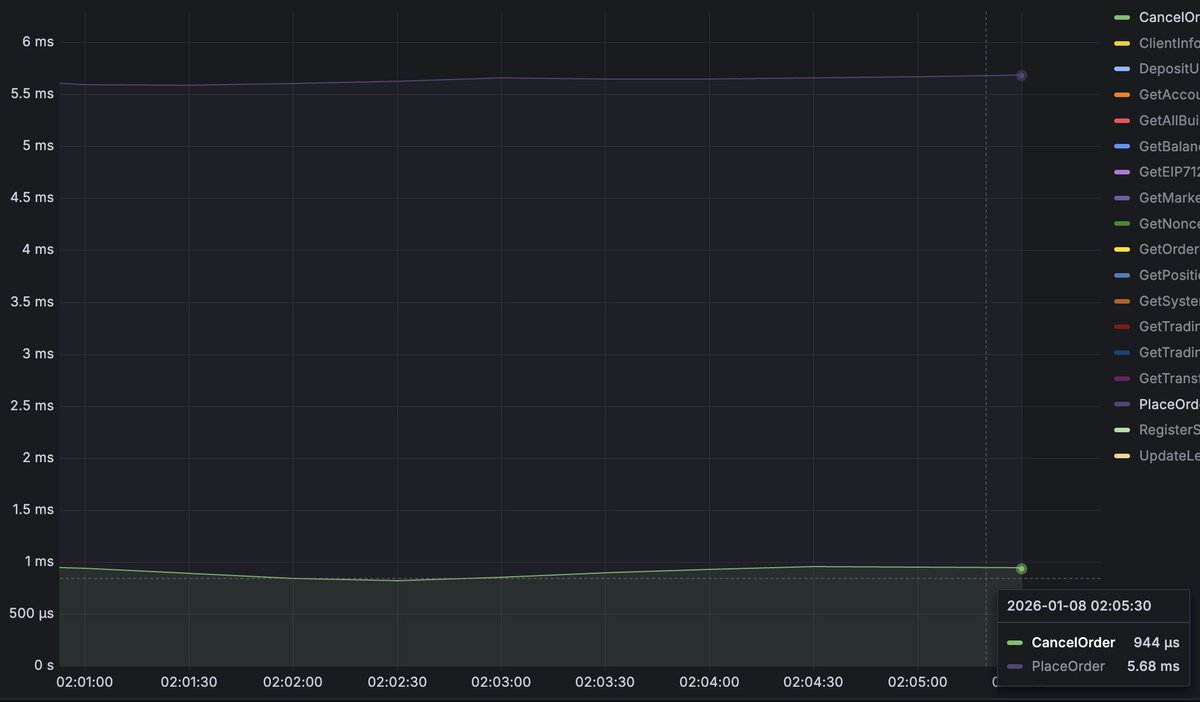
Task: Toggle the GetEIP712 series legend label
Action: [x=1169, y=172]
